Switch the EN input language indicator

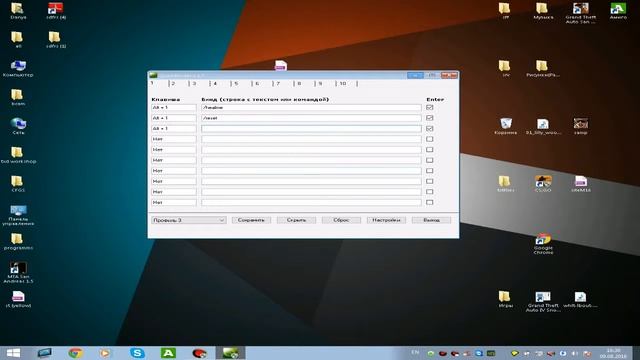(x=415, y=353)
